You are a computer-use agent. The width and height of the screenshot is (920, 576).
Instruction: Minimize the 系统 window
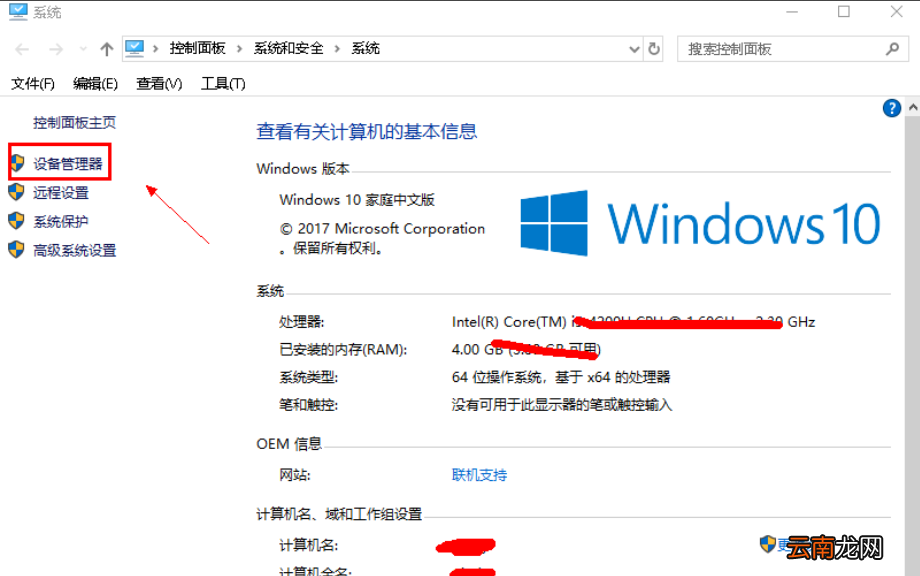coord(792,12)
